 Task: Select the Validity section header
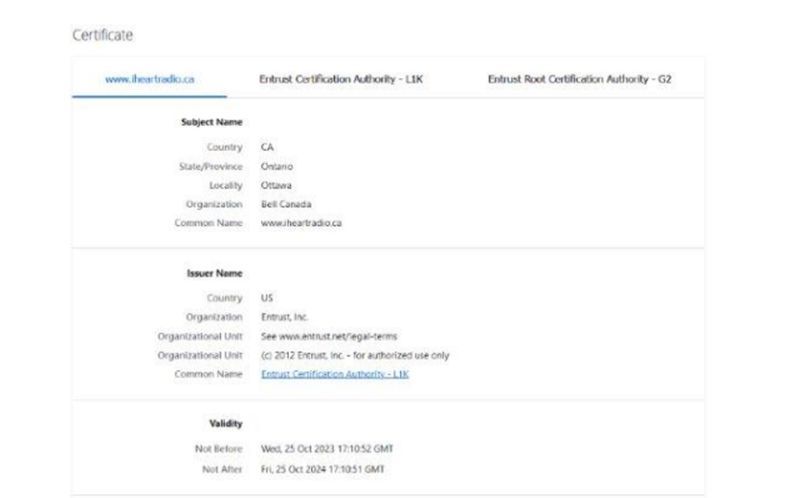(x=226, y=424)
